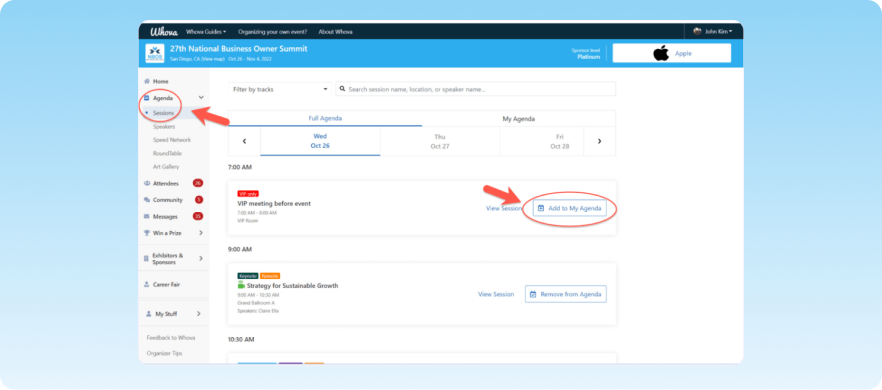
Task: Click the green Keynote tag
Action: tap(248, 276)
